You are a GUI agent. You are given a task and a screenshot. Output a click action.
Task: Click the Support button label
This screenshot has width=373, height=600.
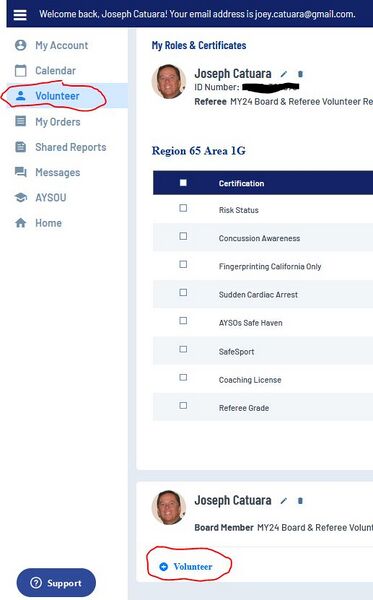pos(64,583)
